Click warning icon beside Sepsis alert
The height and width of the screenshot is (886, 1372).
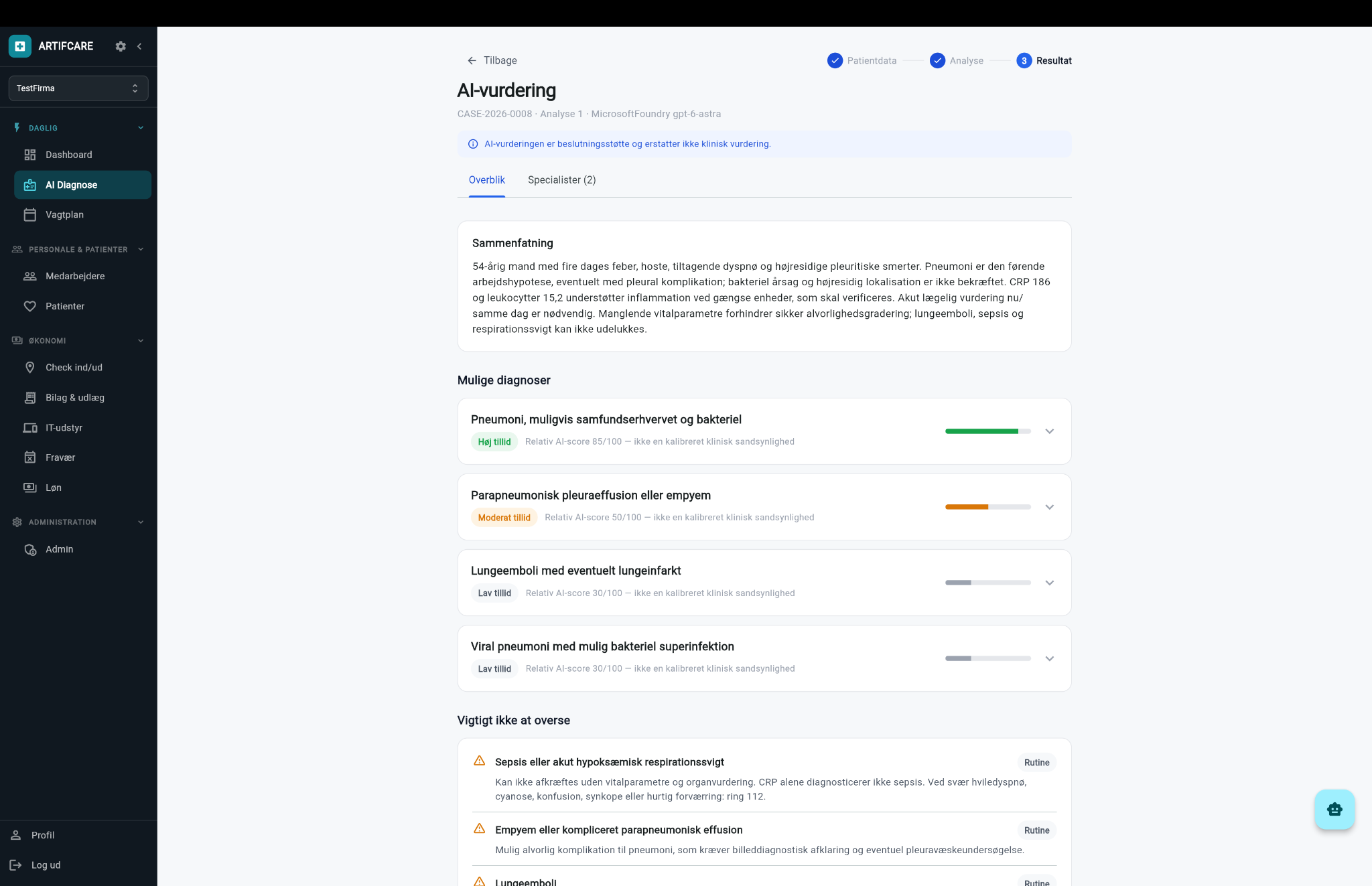[x=480, y=761]
